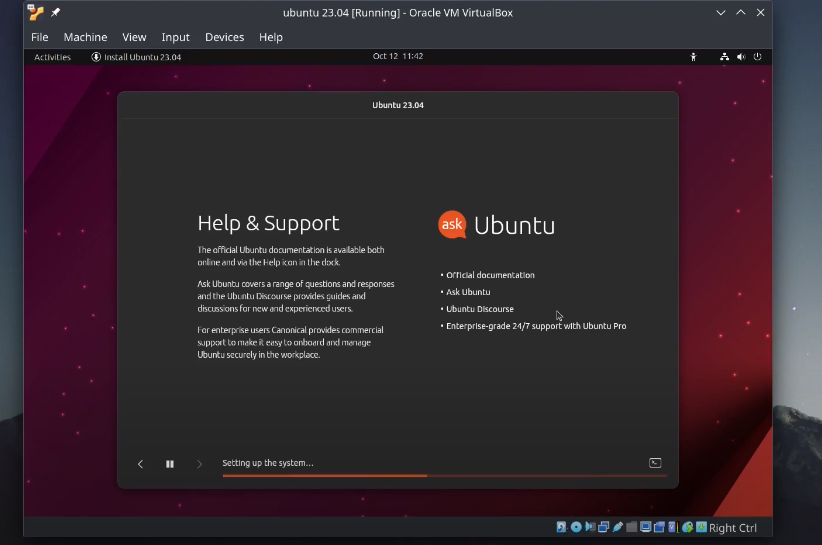This screenshot has width=822, height=545.
Task: Click the keyboard capture arrow icon
Action: (x=701, y=527)
